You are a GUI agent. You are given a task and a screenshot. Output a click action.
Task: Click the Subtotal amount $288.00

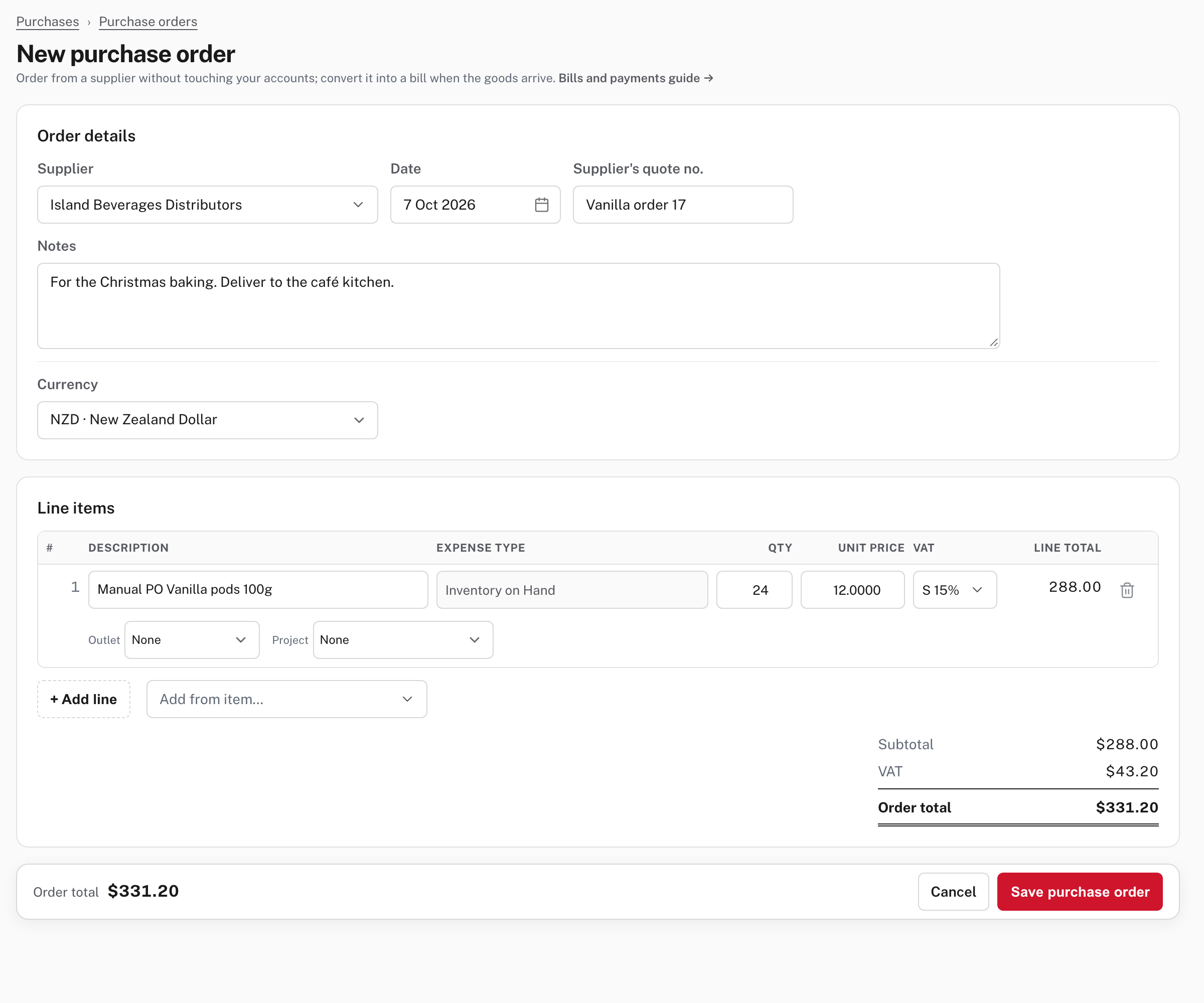click(1127, 745)
